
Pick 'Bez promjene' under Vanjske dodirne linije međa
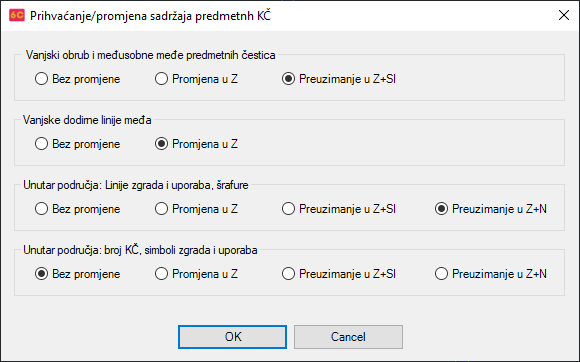click(77, 144)
